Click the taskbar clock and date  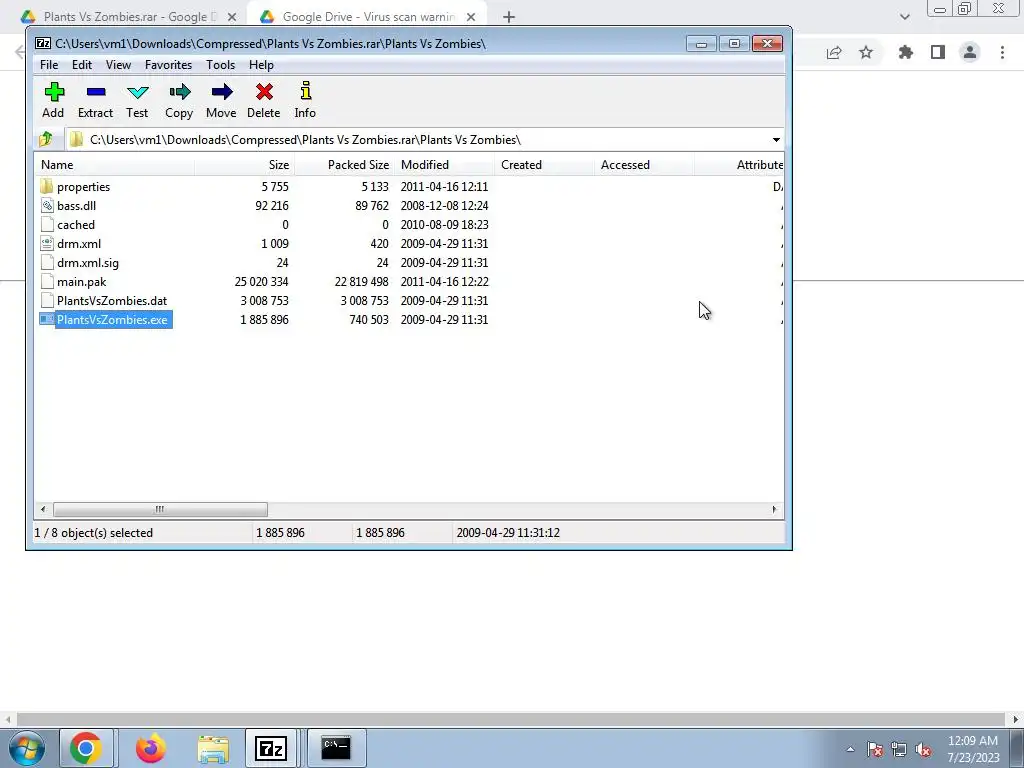[973, 749]
